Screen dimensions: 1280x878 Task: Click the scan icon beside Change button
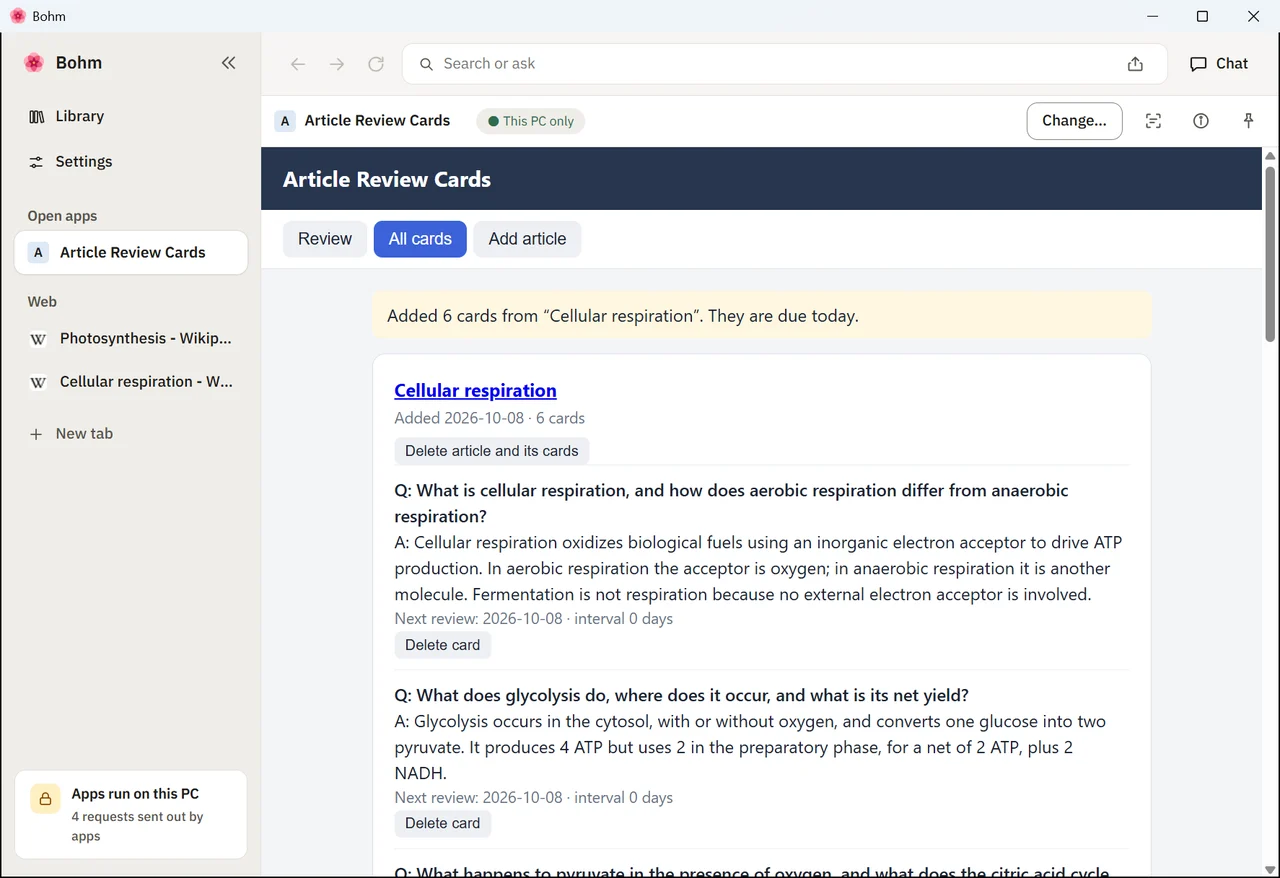(x=1153, y=121)
